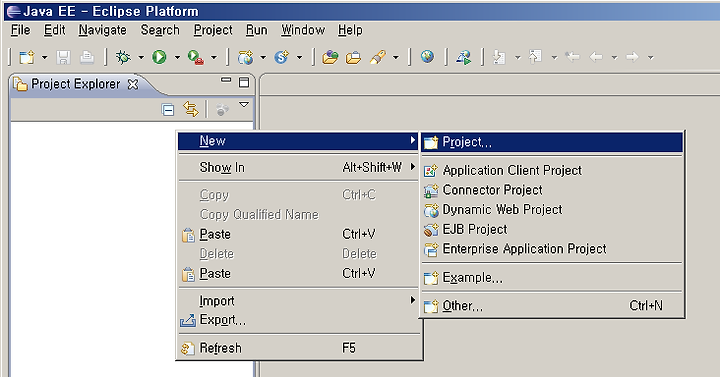Click the Web Browser globe icon
The width and height of the screenshot is (720, 377).
427,56
